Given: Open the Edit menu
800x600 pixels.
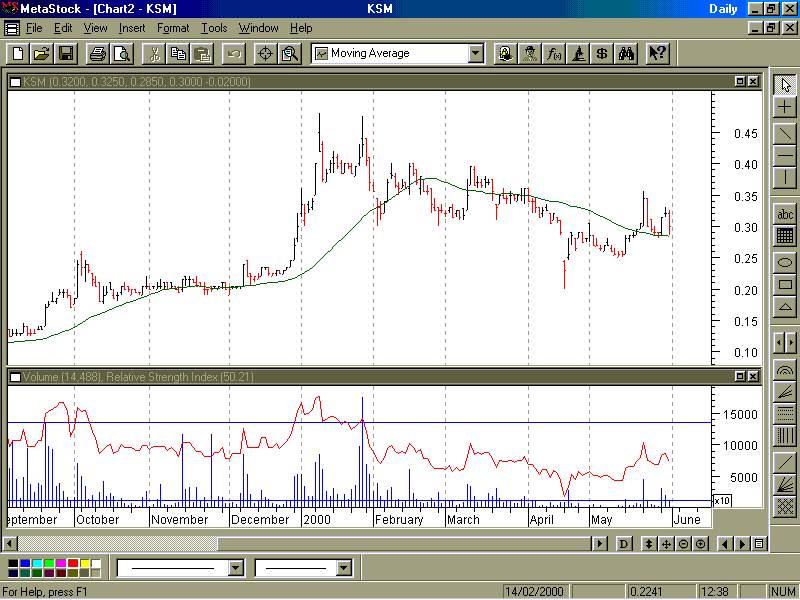Looking at the screenshot, I should (x=63, y=28).
